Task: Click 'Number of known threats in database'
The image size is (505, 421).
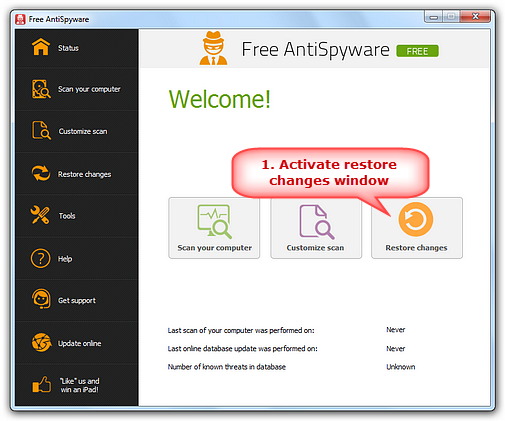Action: click(x=227, y=367)
